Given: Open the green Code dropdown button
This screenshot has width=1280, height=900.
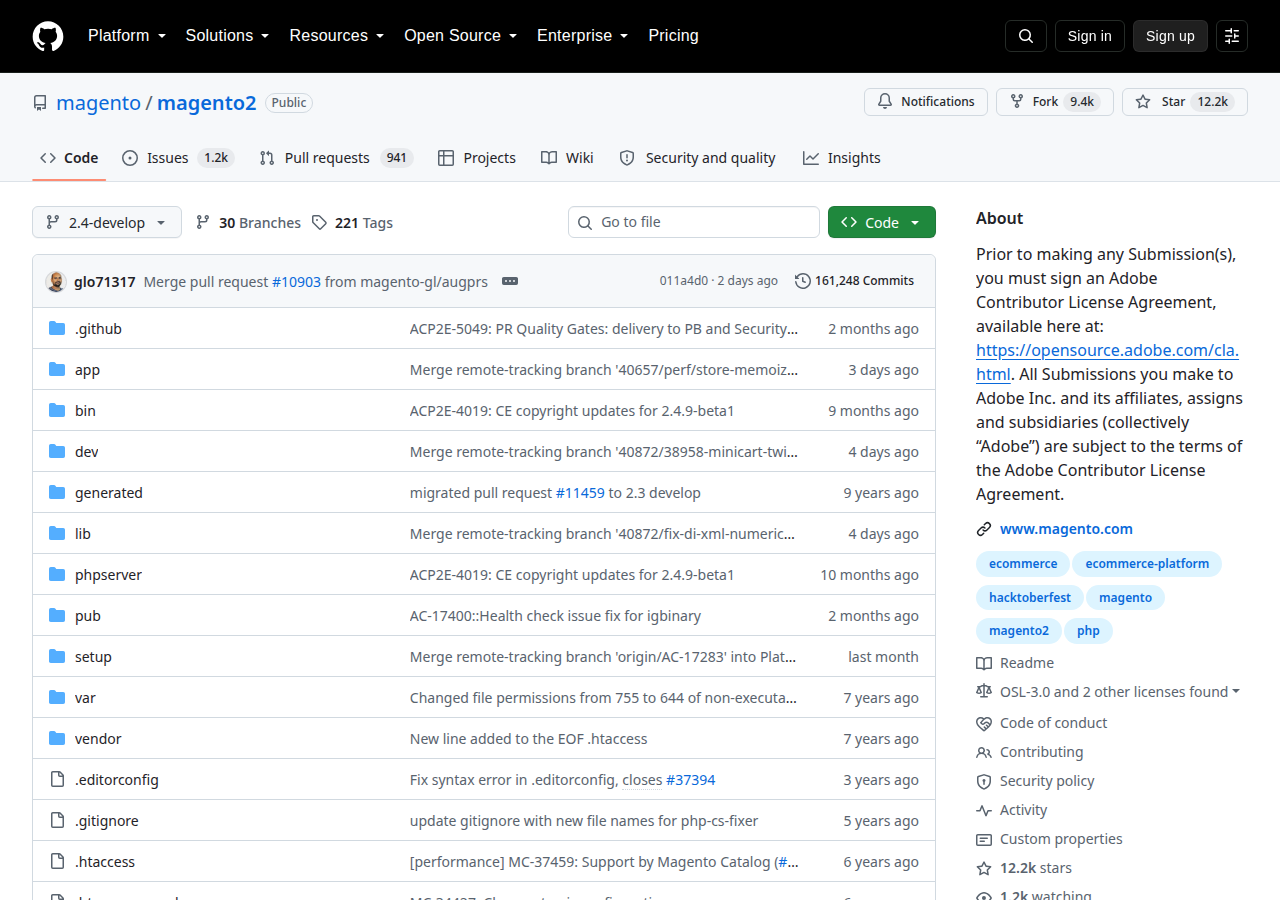Looking at the screenshot, I should pos(882,222).
